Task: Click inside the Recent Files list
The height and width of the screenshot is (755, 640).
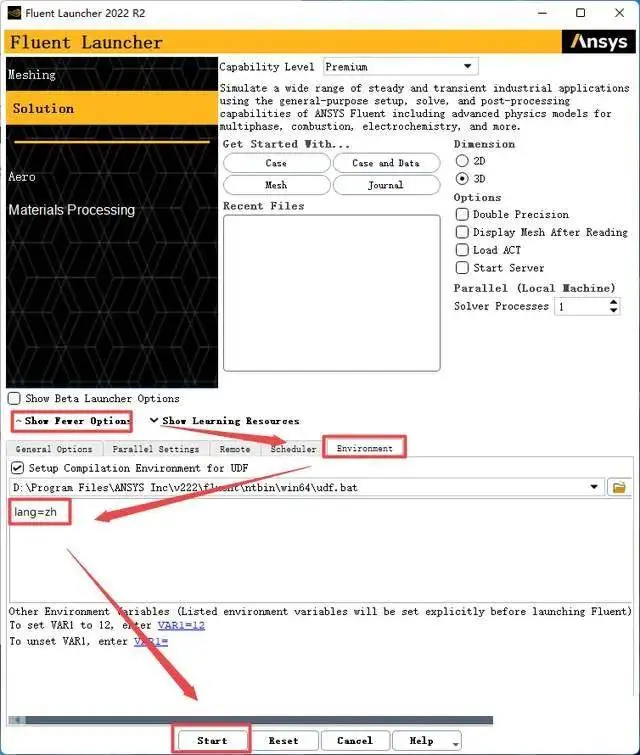Action: pos(331,293)
